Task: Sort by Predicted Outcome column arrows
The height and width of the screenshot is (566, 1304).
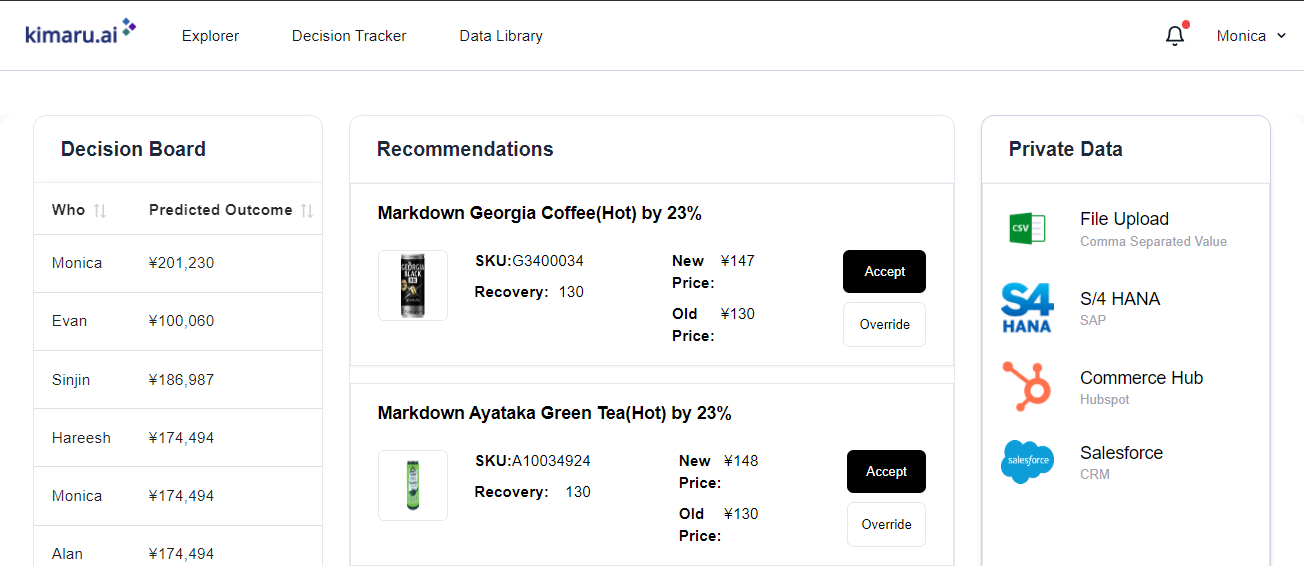Action: (308, 210)
